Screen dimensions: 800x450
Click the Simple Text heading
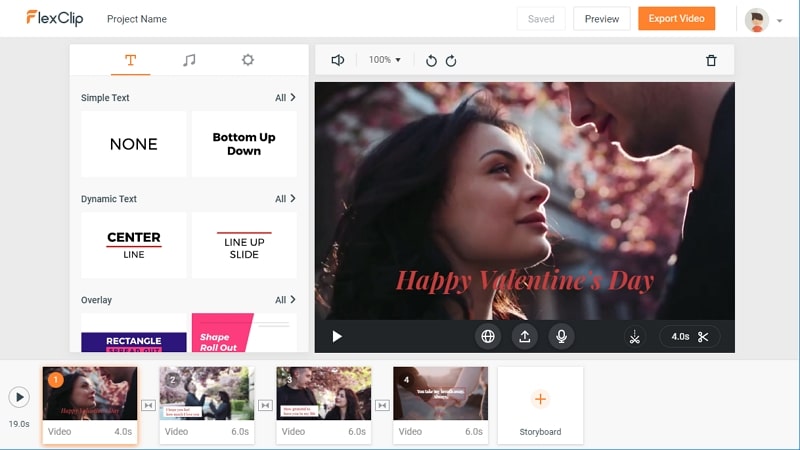point(105,97)
